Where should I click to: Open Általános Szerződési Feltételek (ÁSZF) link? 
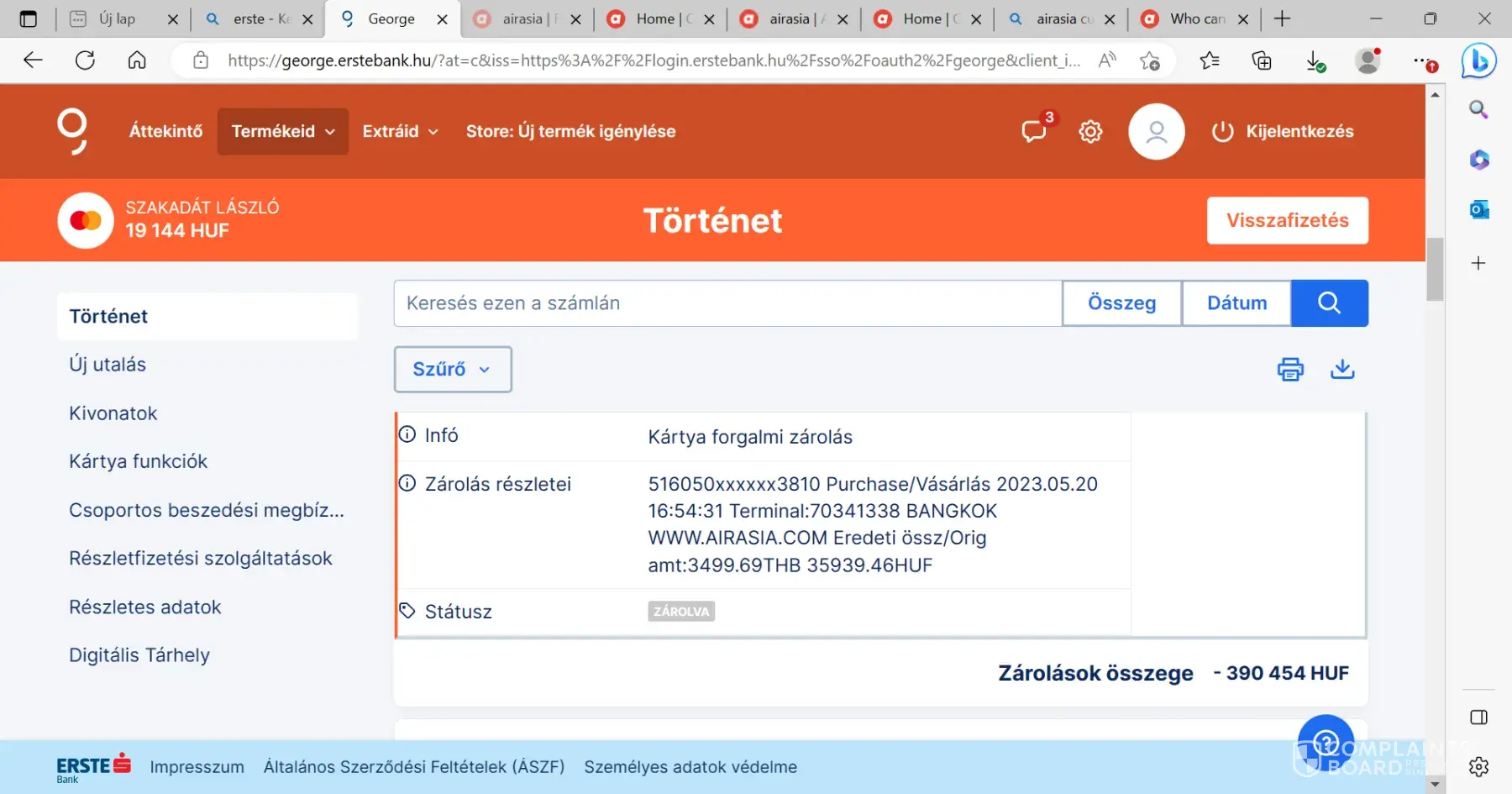click(414, 767)
